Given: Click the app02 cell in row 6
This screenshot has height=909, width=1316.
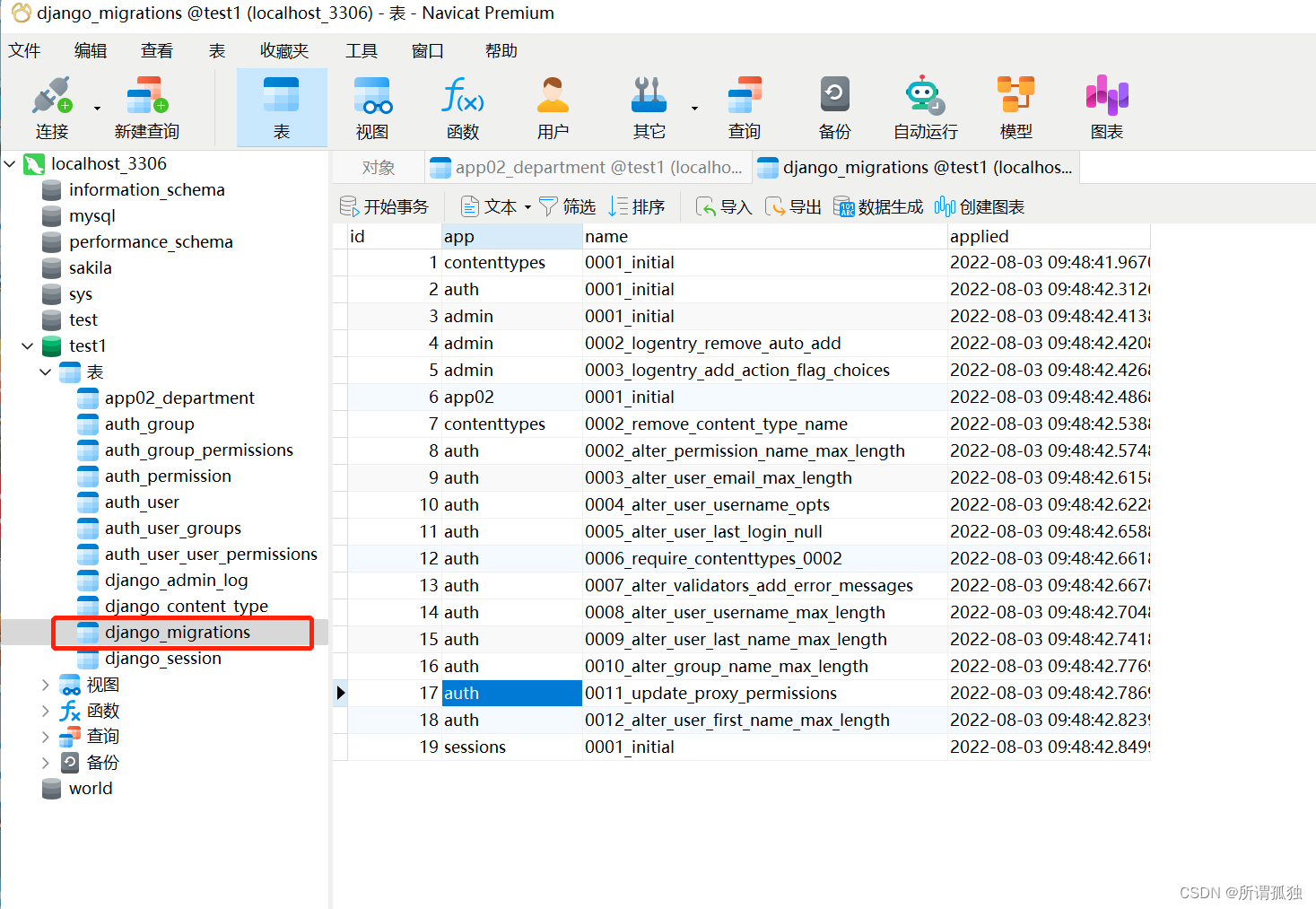Looking at the screenshot, I should 512,398.
